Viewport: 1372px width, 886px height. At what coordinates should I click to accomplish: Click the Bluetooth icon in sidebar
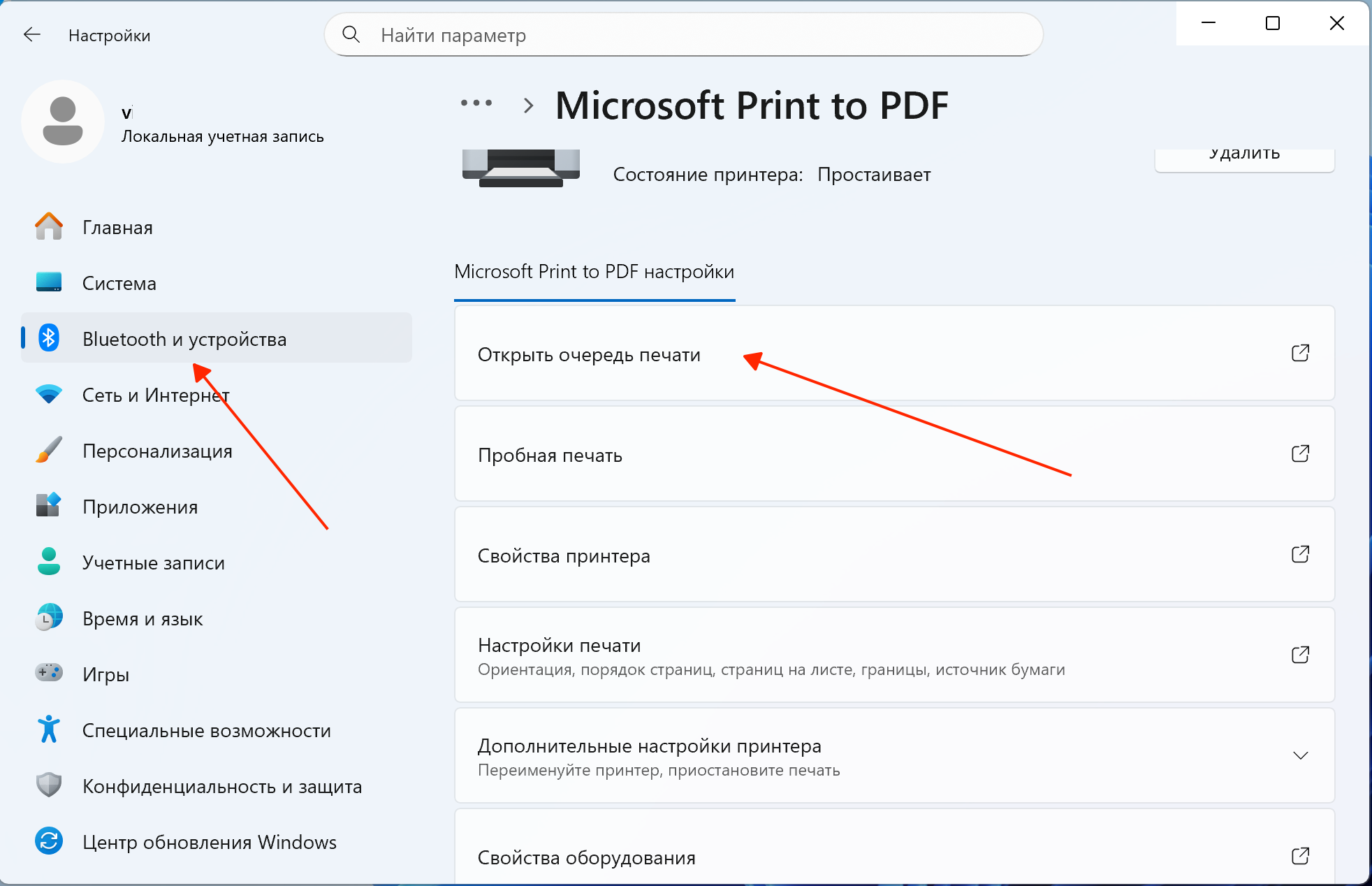49,338
